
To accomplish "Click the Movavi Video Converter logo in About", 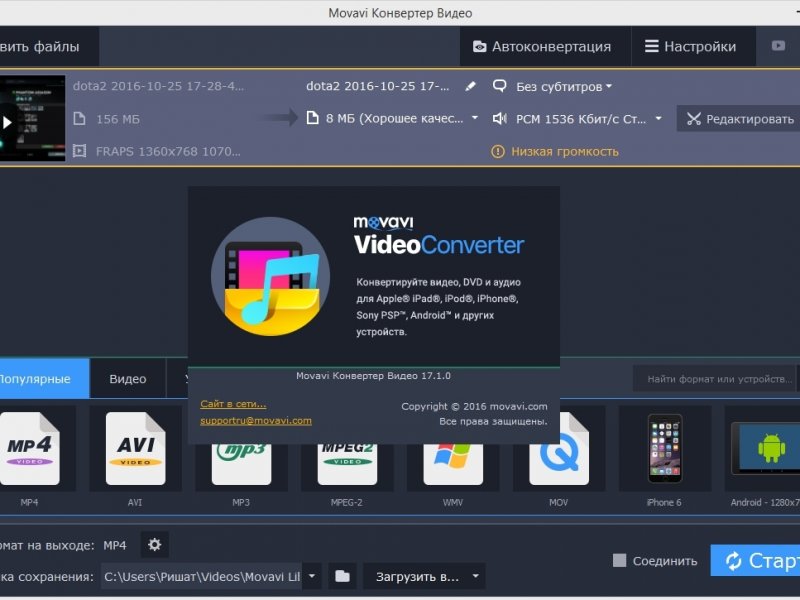I will click(270, 277).
